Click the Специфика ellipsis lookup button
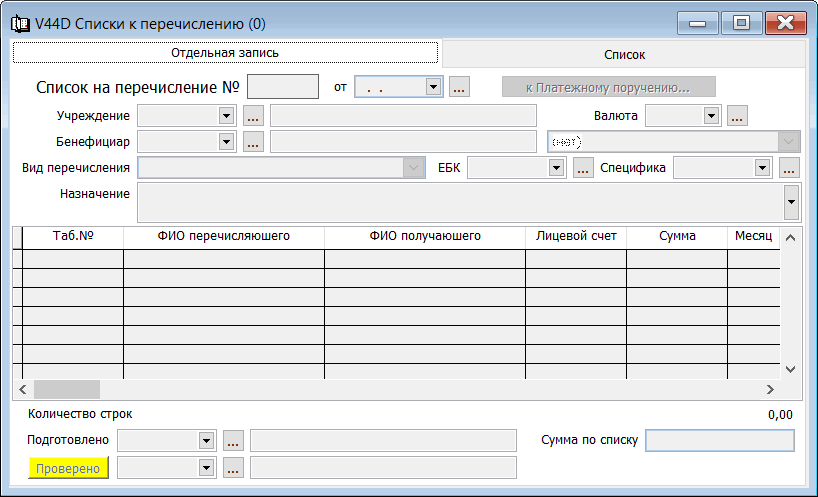Screen dimensions: 818x497 coord(789,168)
